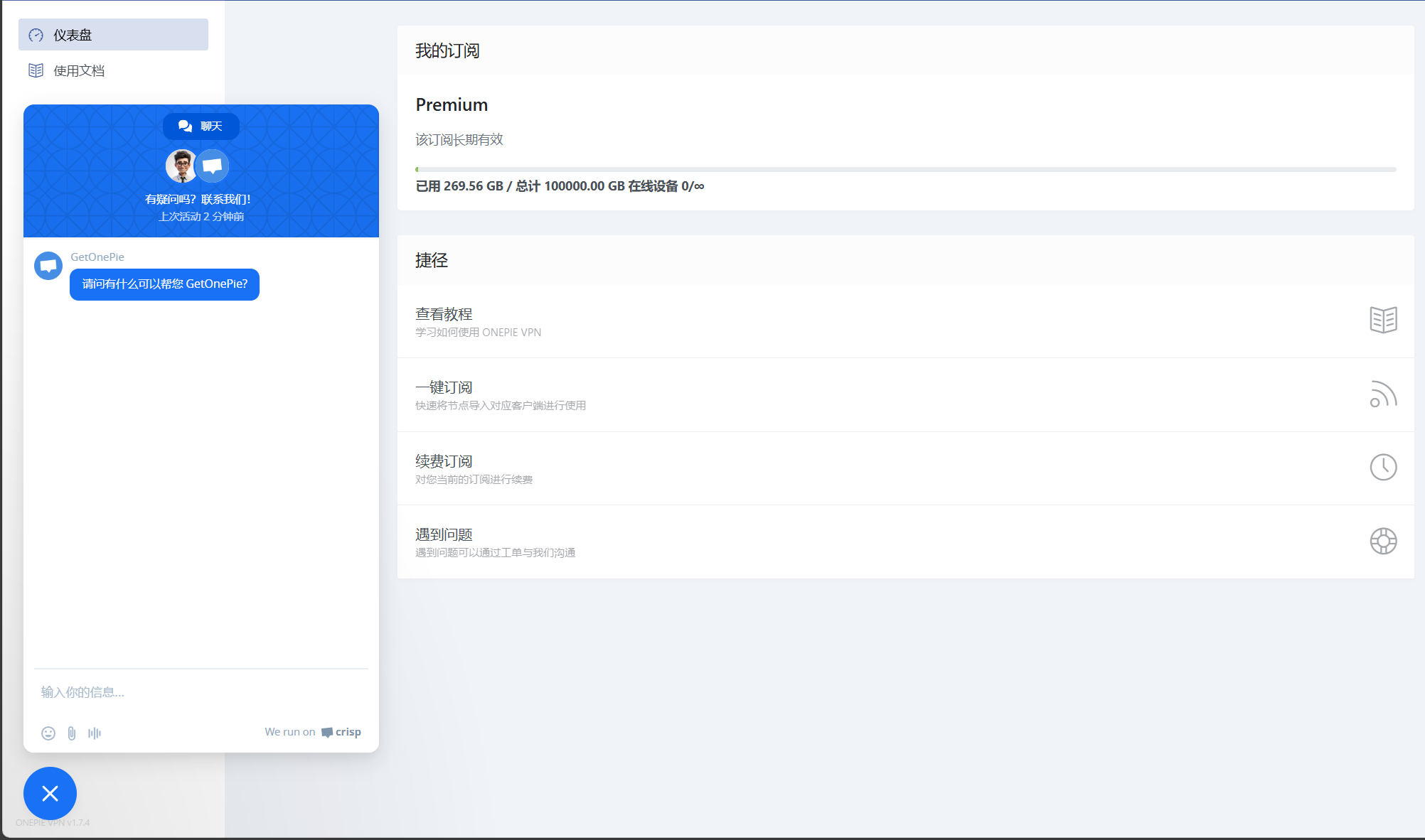Click the operator avatar in chat header
The width and height of the screenshot is (1425, 840).
click(x=181, y=166)
